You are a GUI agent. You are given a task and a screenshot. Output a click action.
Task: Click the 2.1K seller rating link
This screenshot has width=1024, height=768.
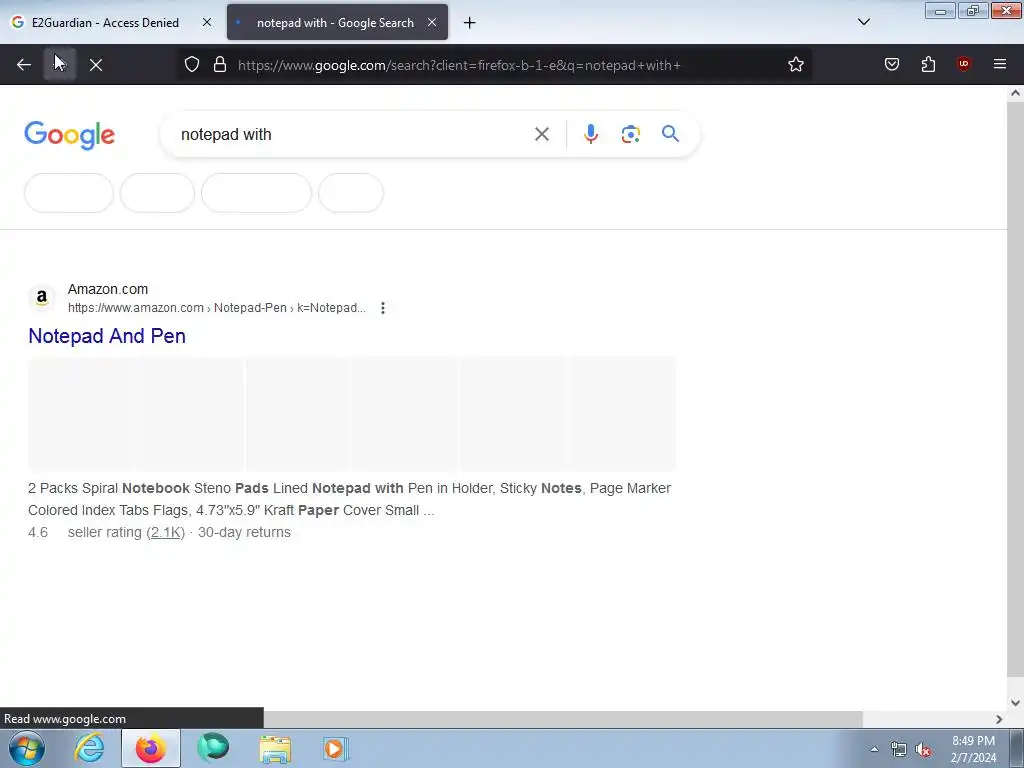pos(166,532)
